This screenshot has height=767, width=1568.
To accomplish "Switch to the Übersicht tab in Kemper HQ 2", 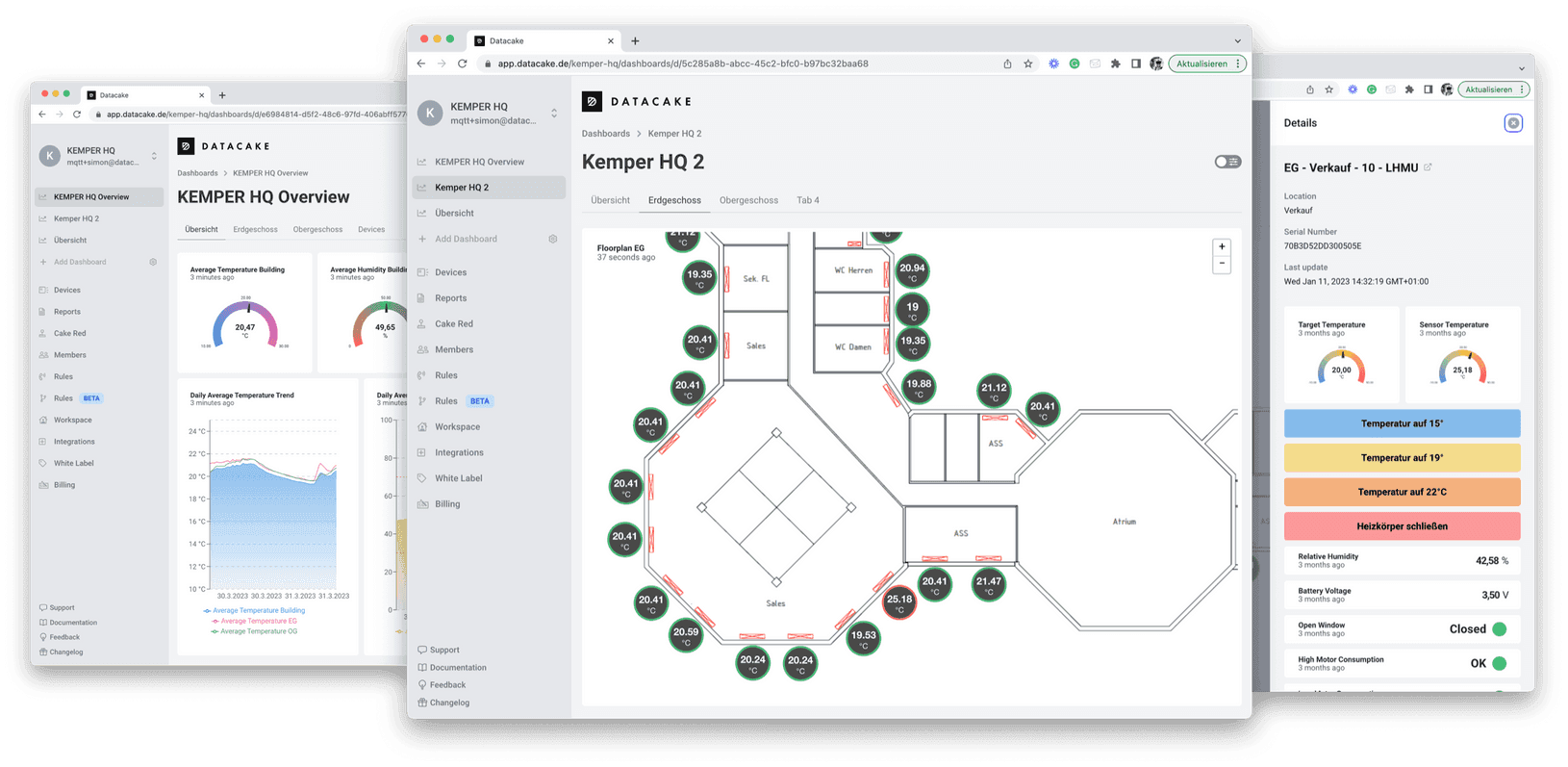I will coord(610,200).
